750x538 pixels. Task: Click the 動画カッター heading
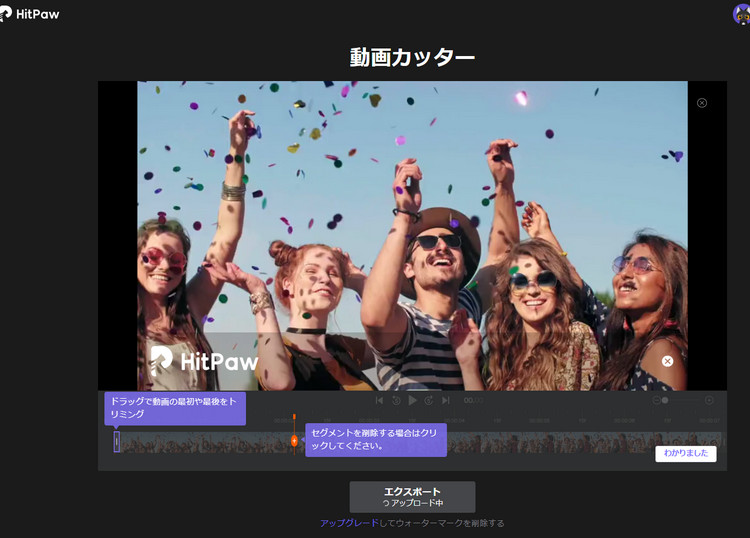[x=412, y=57]
